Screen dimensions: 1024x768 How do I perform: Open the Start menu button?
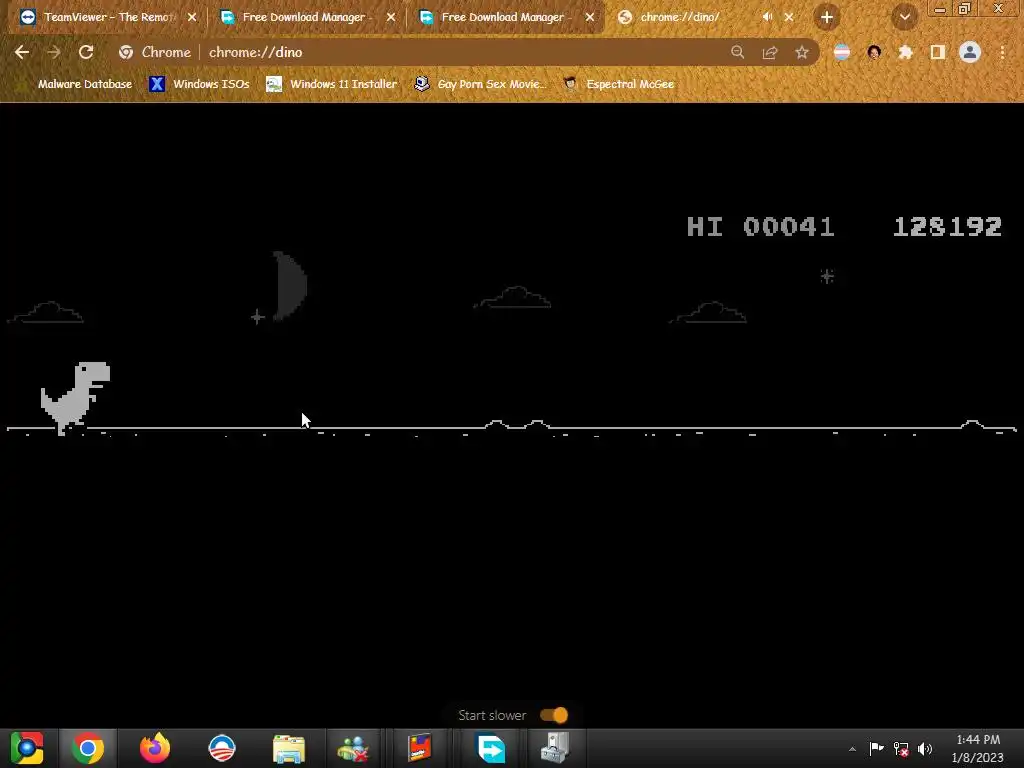(x=27, y=748)
